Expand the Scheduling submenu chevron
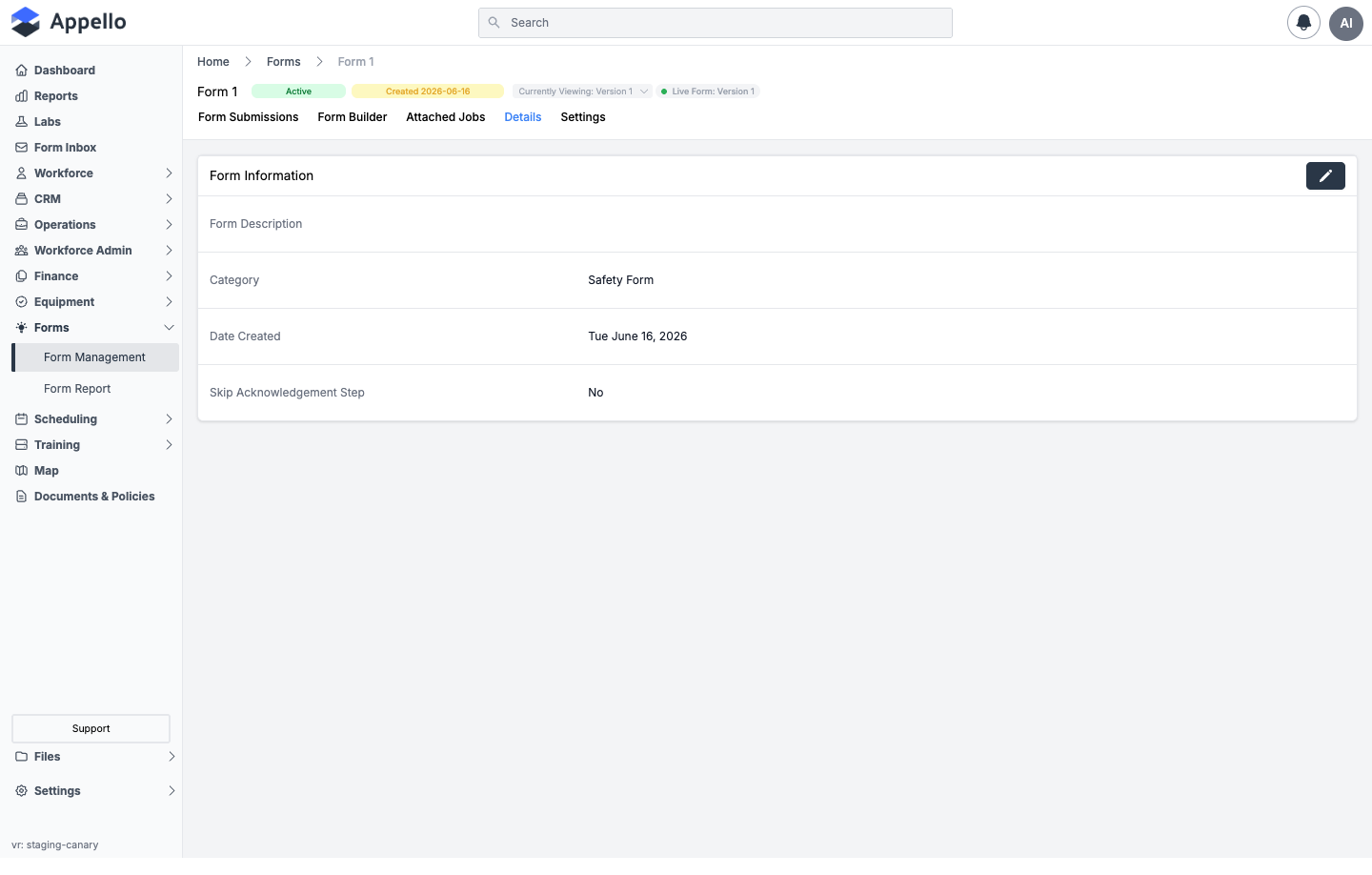This screenshot has height=875, width=1372. (169, 419)
